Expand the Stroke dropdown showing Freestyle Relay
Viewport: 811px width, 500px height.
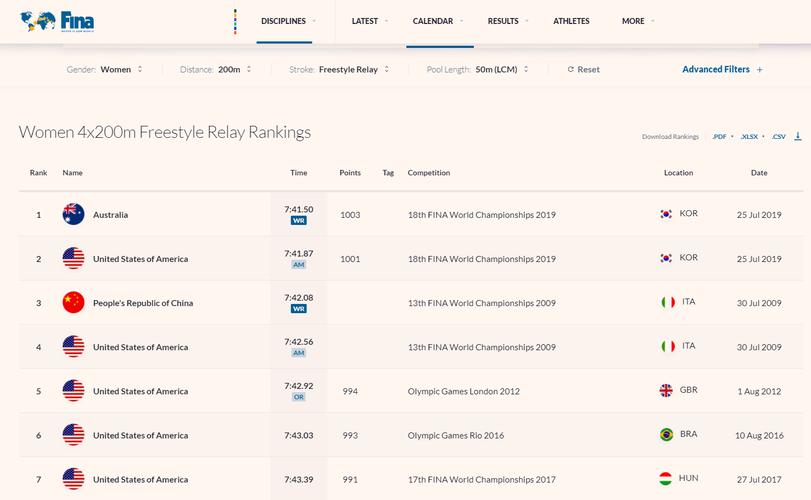pos(354,70)
